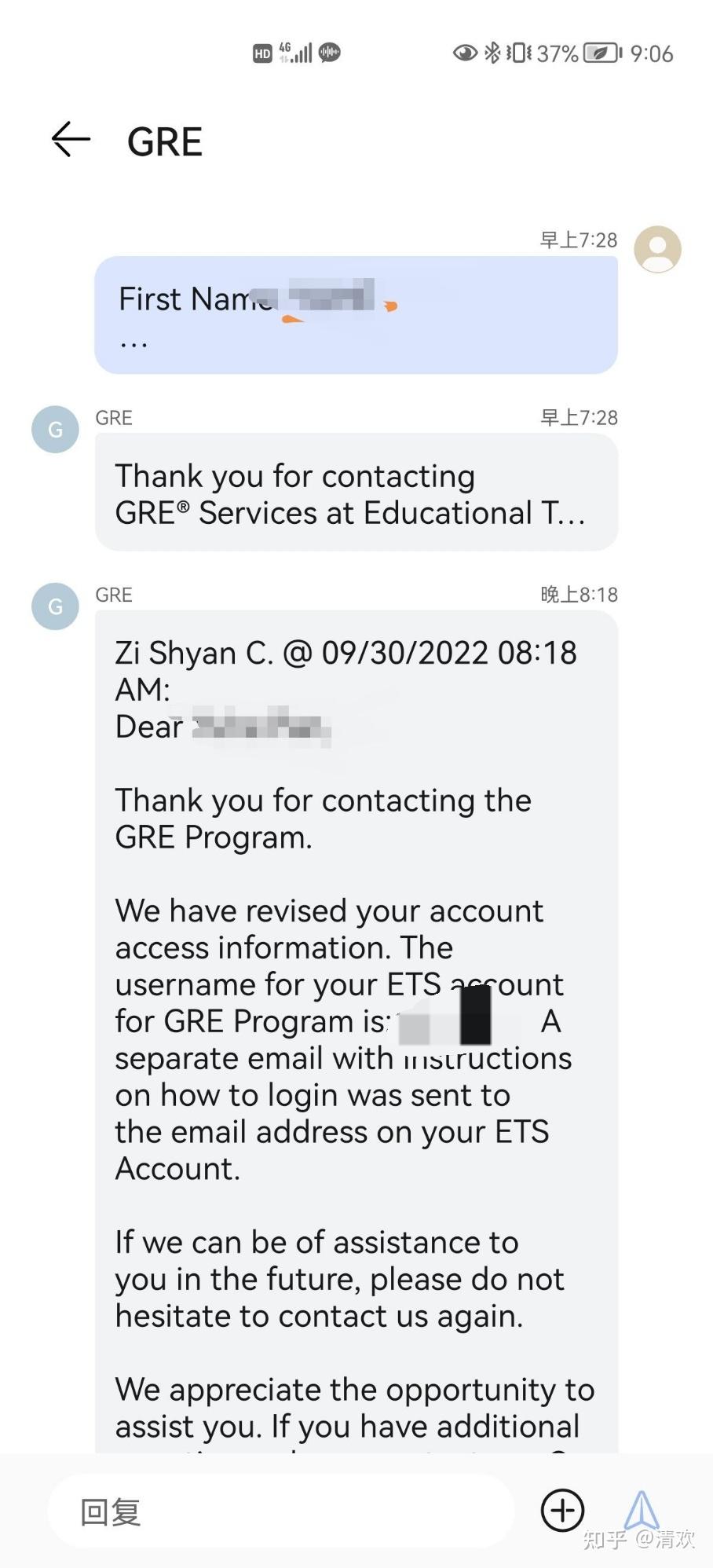Screen dimensions: 713x1568
Task: Tap the long message from Zi Shyan C.
Action: [356, 1021]
